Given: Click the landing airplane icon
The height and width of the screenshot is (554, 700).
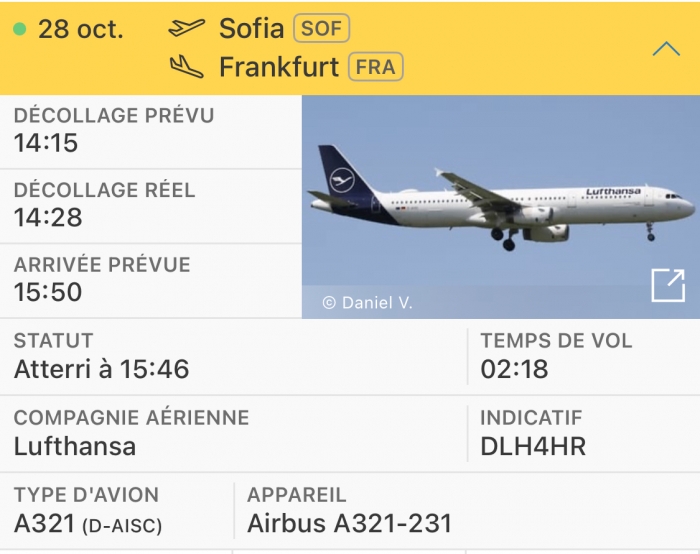Looking at the screenshot, I should pyautogui.click(x=187, y=67).
